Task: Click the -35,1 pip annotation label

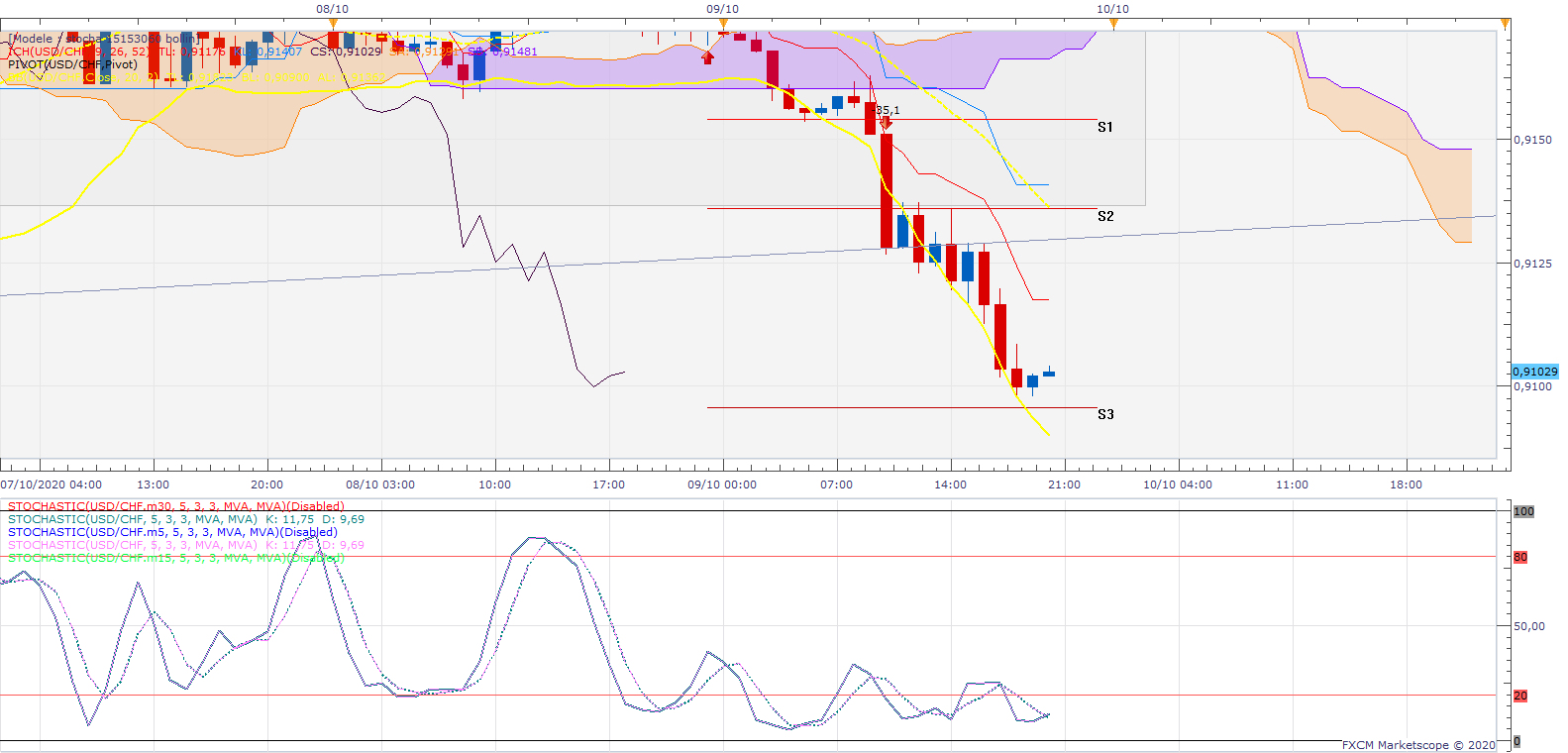Action: (x=888, y=110)
